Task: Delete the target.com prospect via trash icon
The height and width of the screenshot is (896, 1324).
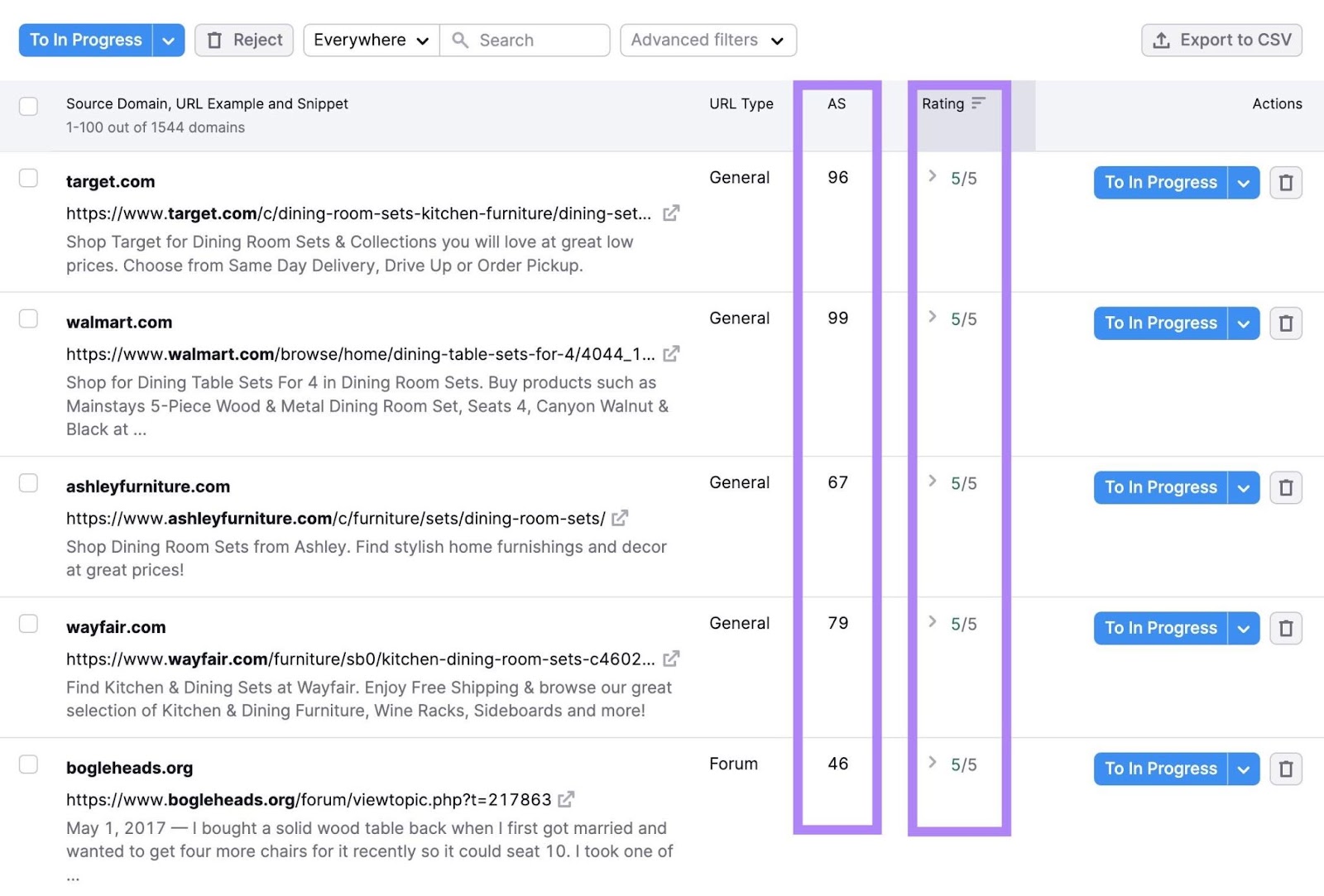Action: [x=1286, y=182]
